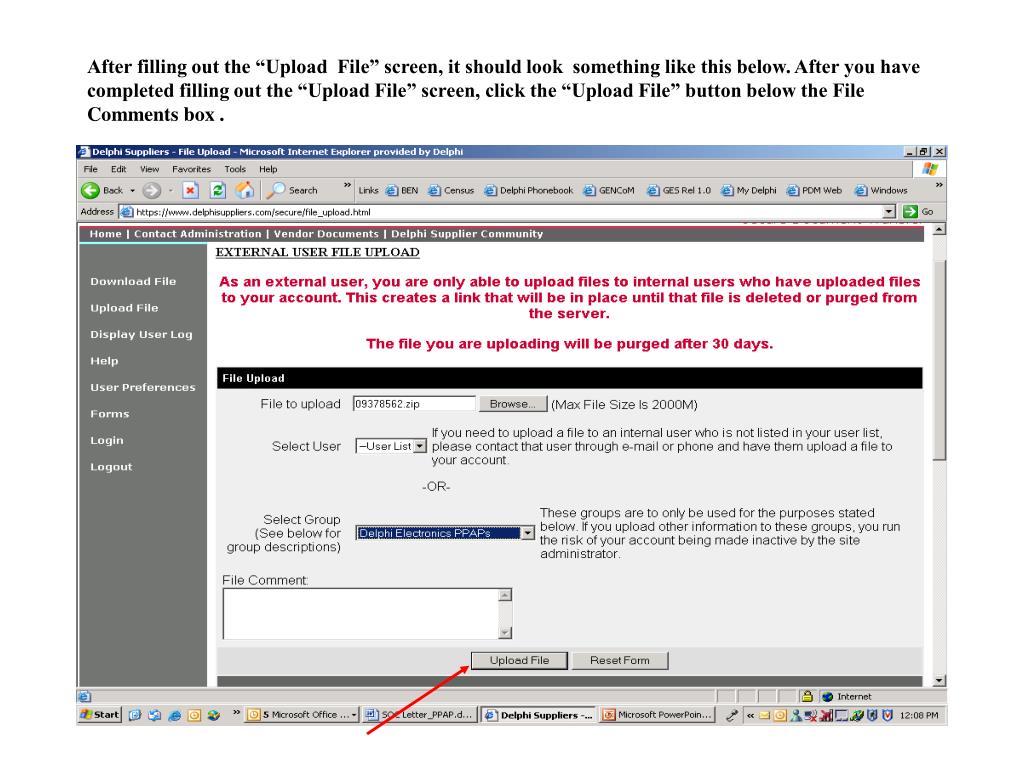Open the Tools menu
1024x768 pixels.
(235, 169)
